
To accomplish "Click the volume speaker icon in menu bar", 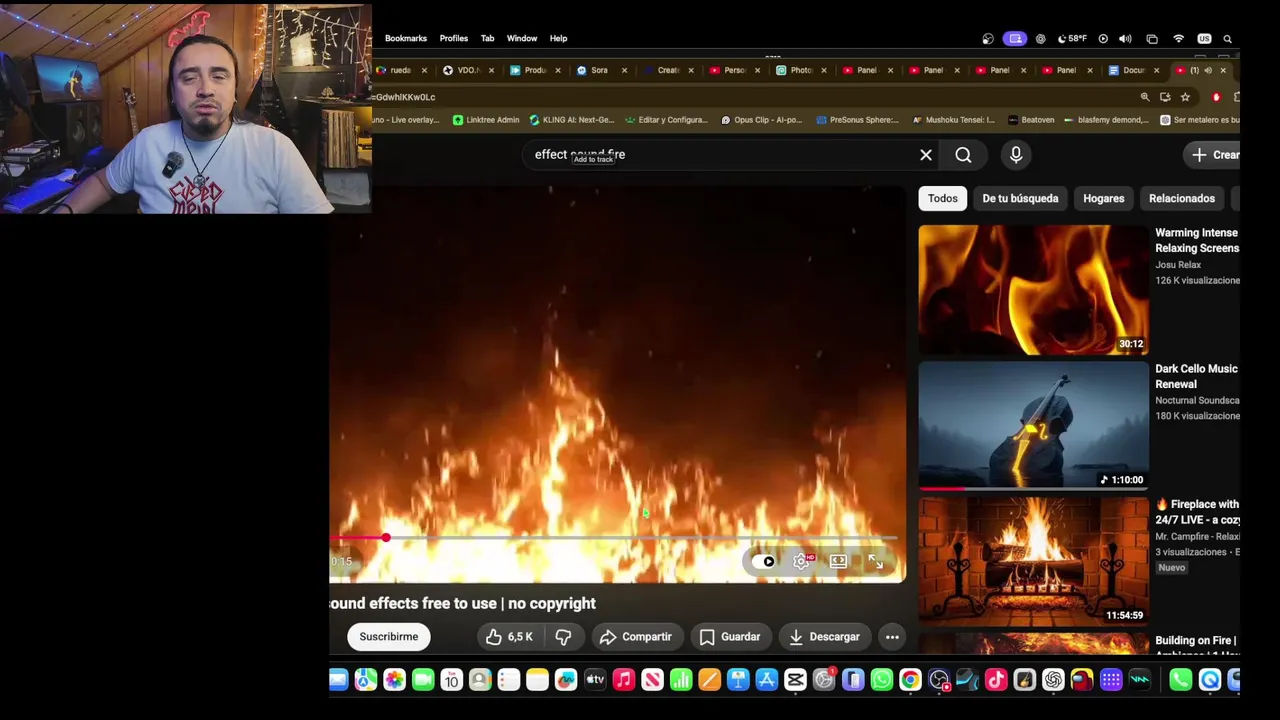I will click(1125, 39).
